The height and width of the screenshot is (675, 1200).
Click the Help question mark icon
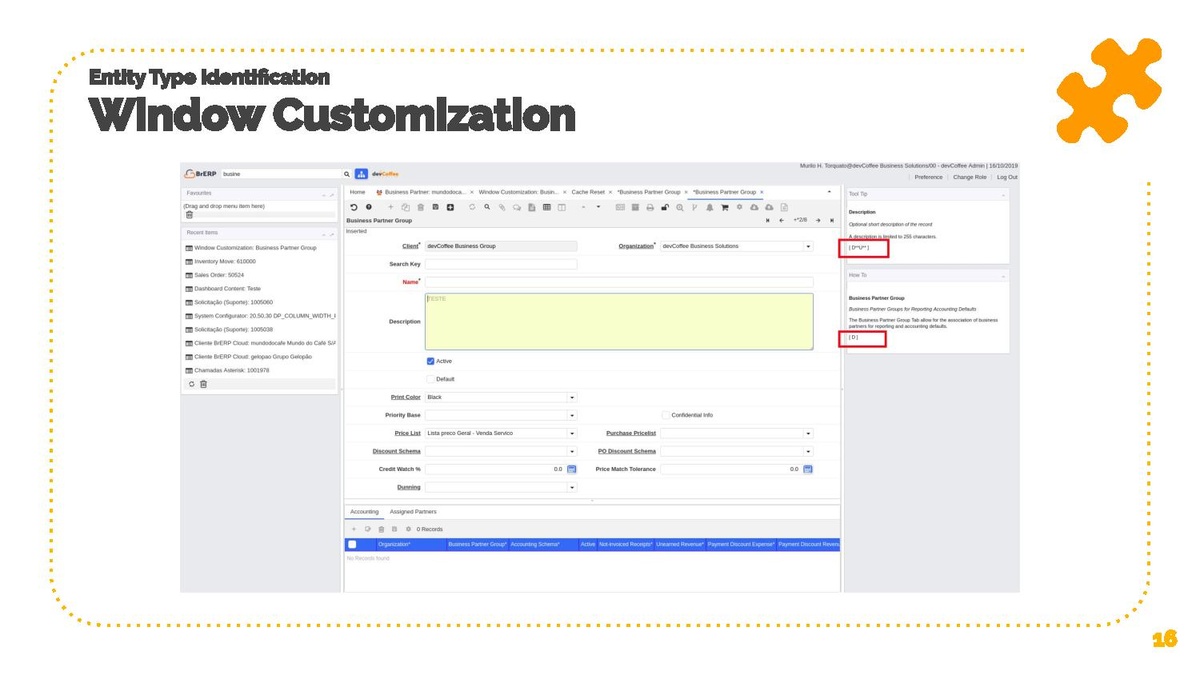368,207
